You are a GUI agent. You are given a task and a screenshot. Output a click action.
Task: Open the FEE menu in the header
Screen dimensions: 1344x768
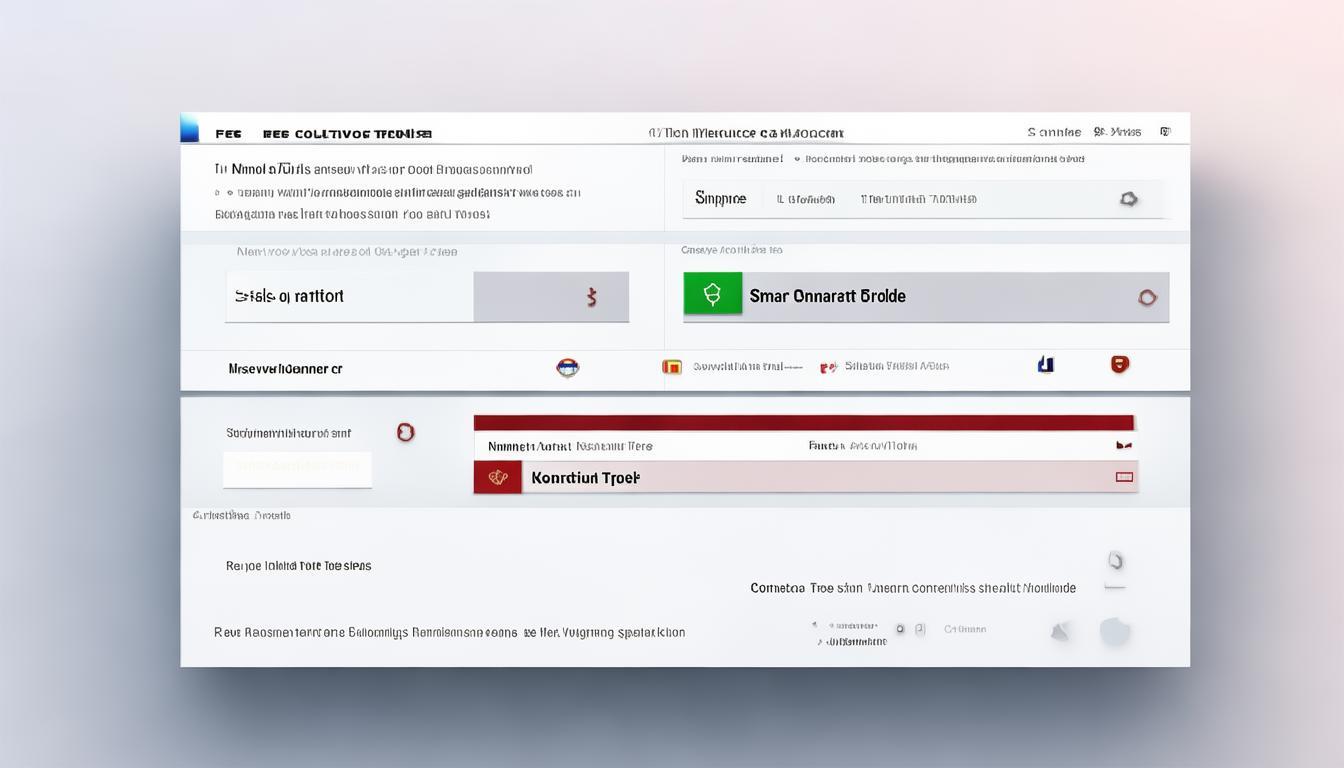228,133
